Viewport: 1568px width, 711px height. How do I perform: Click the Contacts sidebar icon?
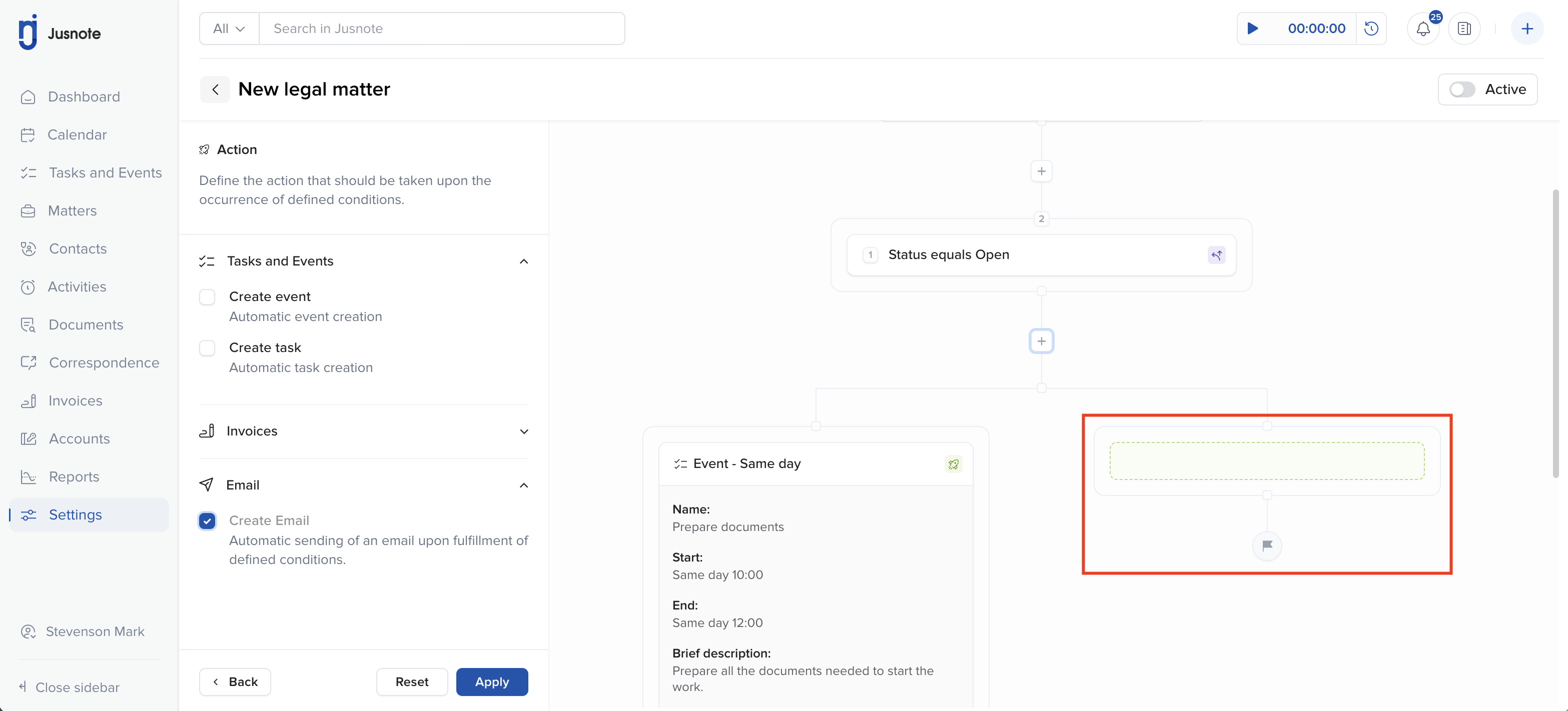click(28, 249)
